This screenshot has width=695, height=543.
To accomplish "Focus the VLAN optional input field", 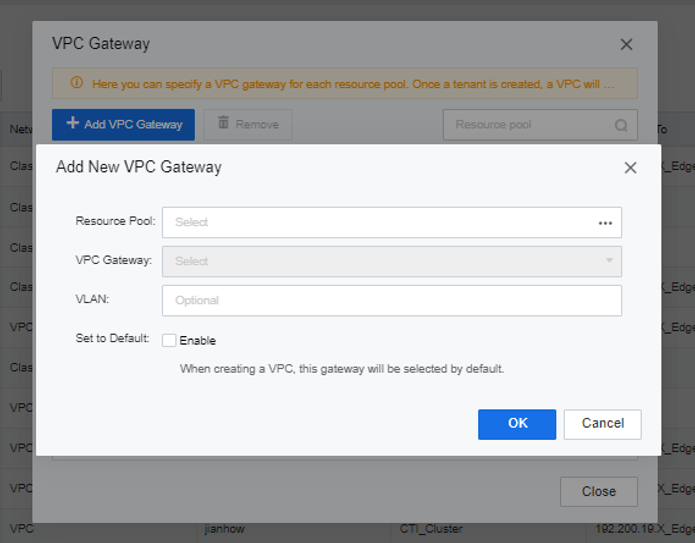I will pyautogui.click(x=391, y=300).
